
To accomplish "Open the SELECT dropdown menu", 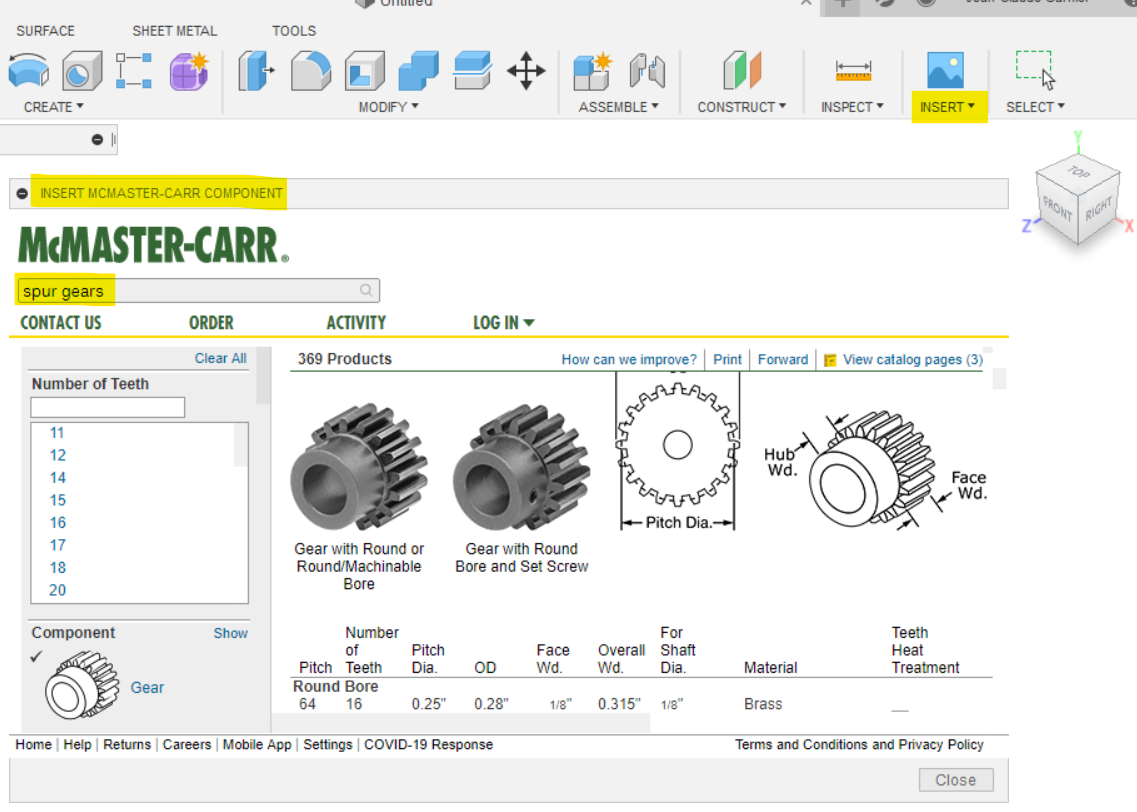I will coord(1035,107).
